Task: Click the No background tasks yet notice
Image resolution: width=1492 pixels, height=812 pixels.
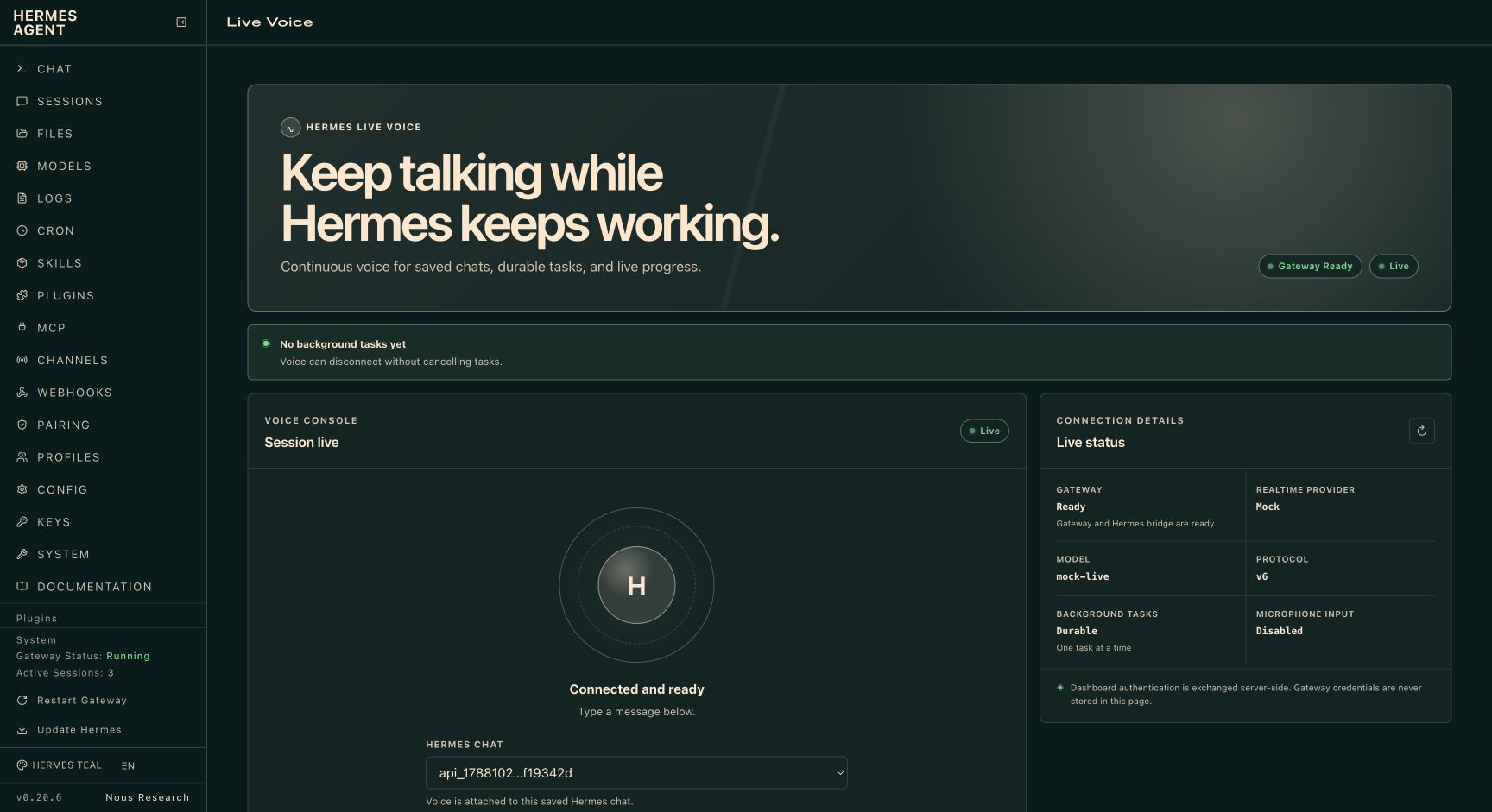Action: point(849,352)
